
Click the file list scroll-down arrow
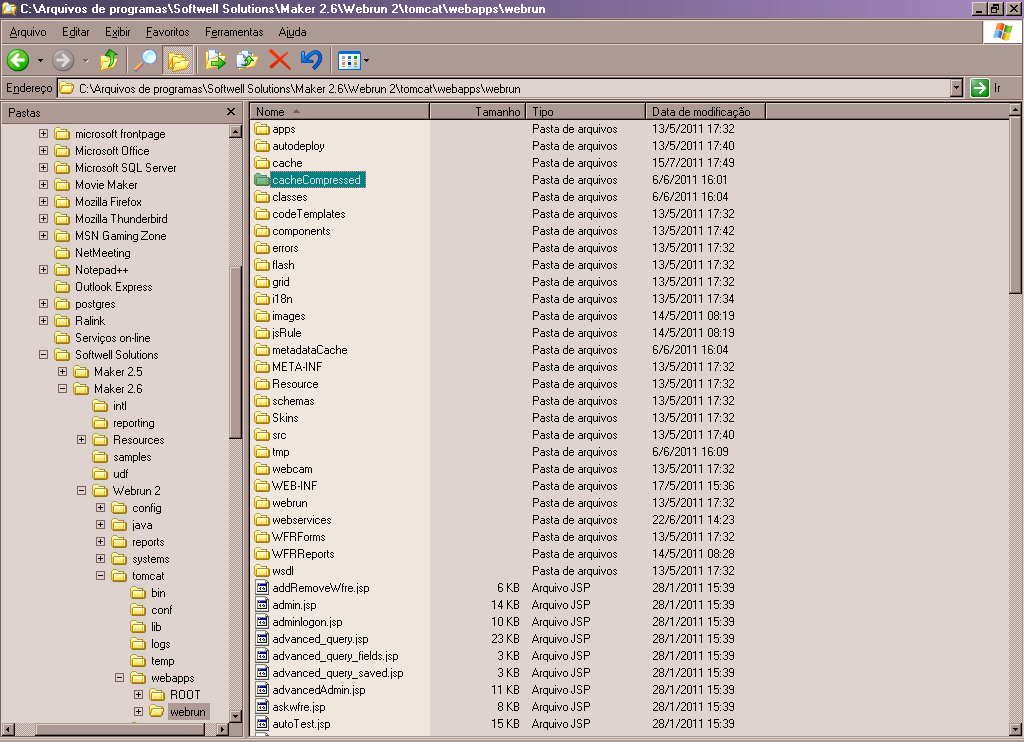1016,729
